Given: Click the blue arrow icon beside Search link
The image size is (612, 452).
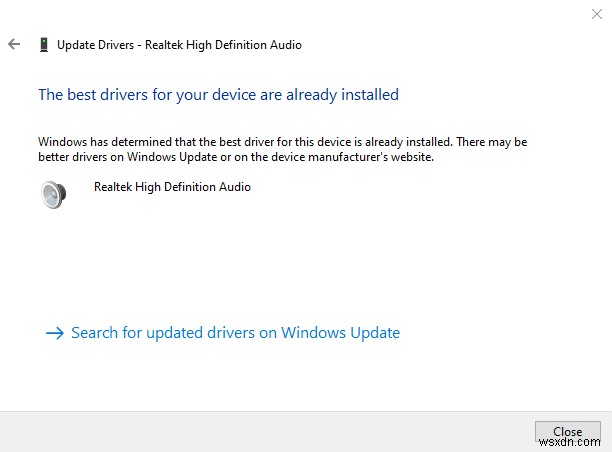Looking at the screenshot, I should tap(54, 333).
